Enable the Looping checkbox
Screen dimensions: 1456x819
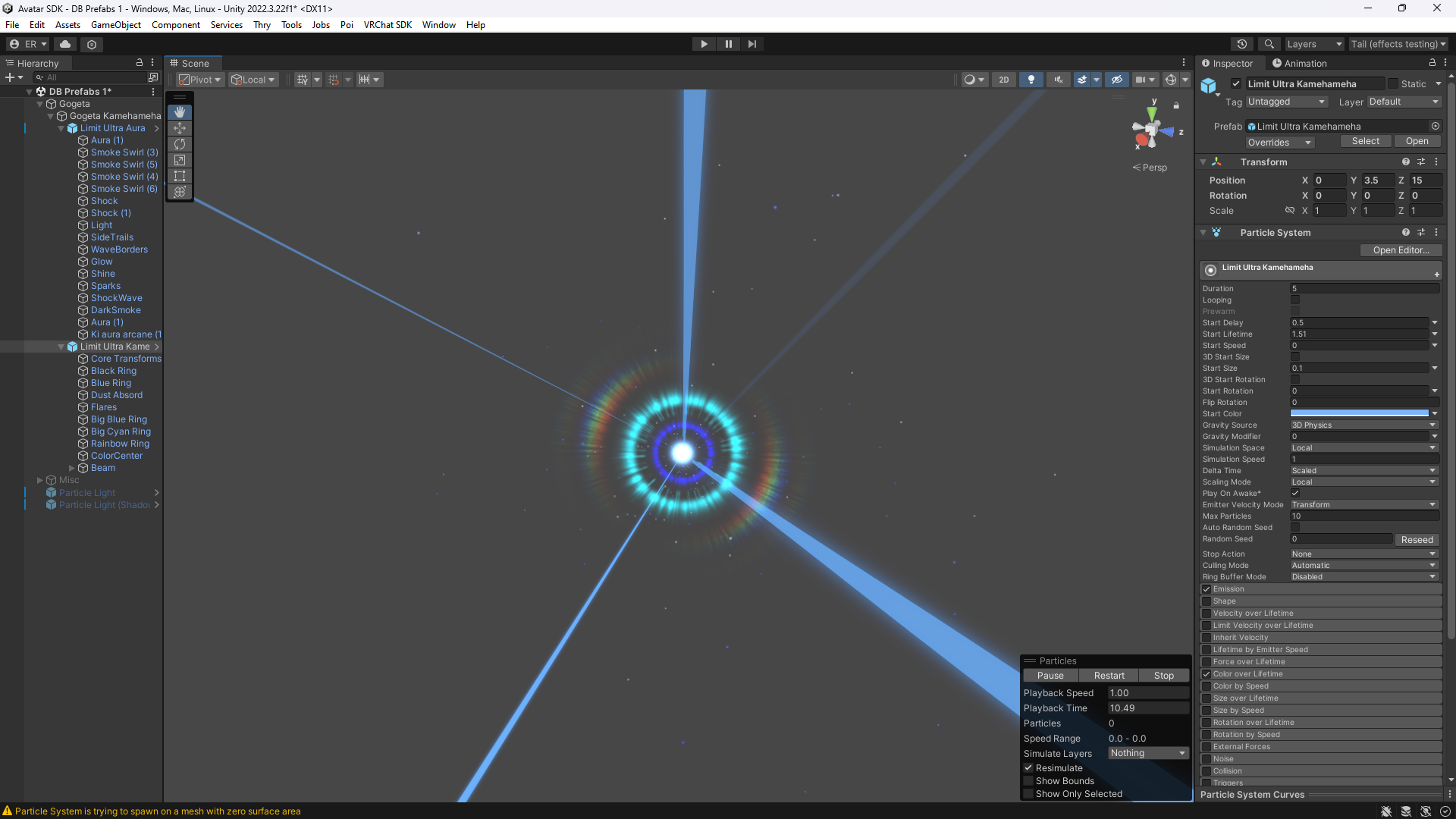coord(1295,300)
